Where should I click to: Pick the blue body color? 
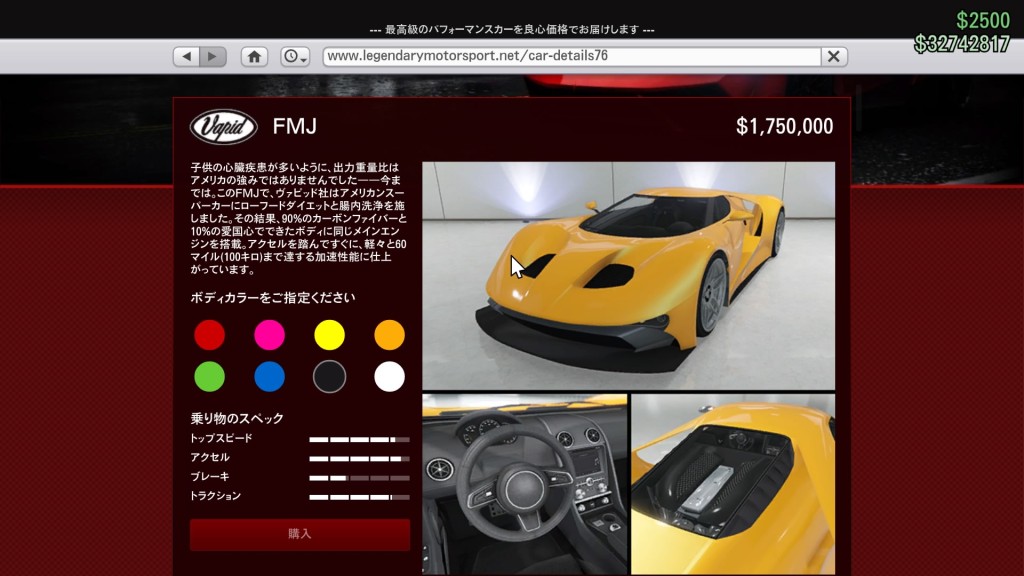(x=269, y=377)
